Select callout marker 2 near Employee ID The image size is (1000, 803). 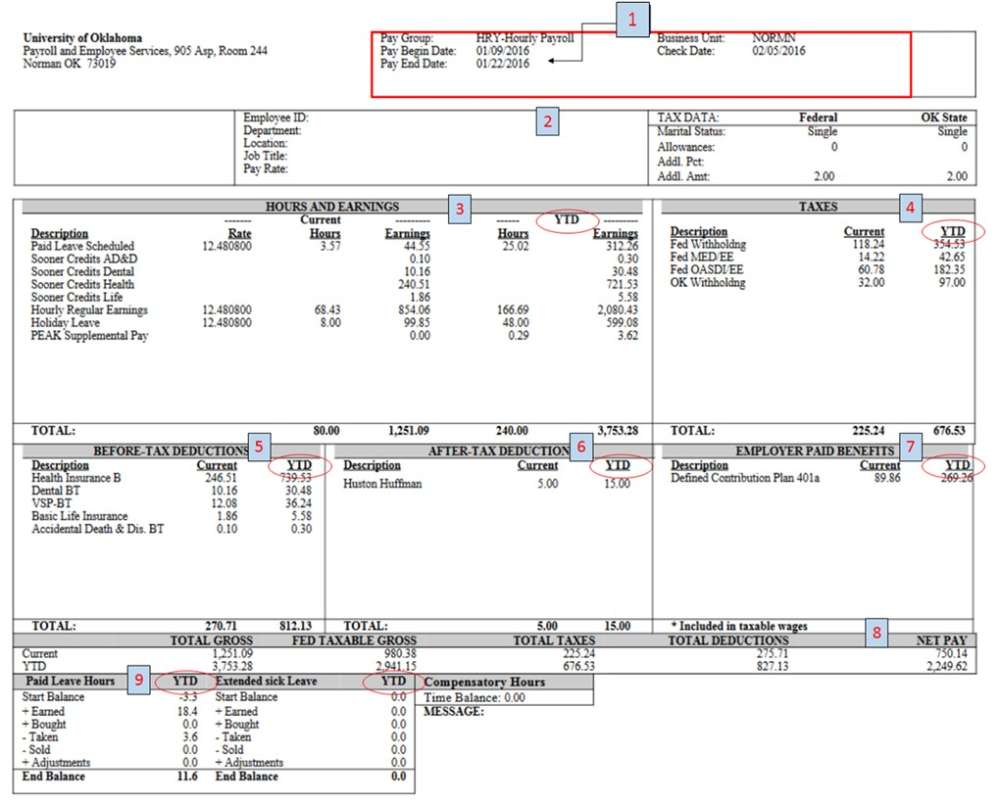(547, 123)
